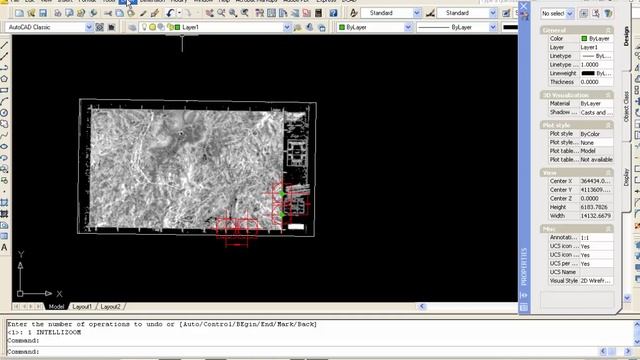
Task: Click the Help question mark icon
Action: coord(333,13)
